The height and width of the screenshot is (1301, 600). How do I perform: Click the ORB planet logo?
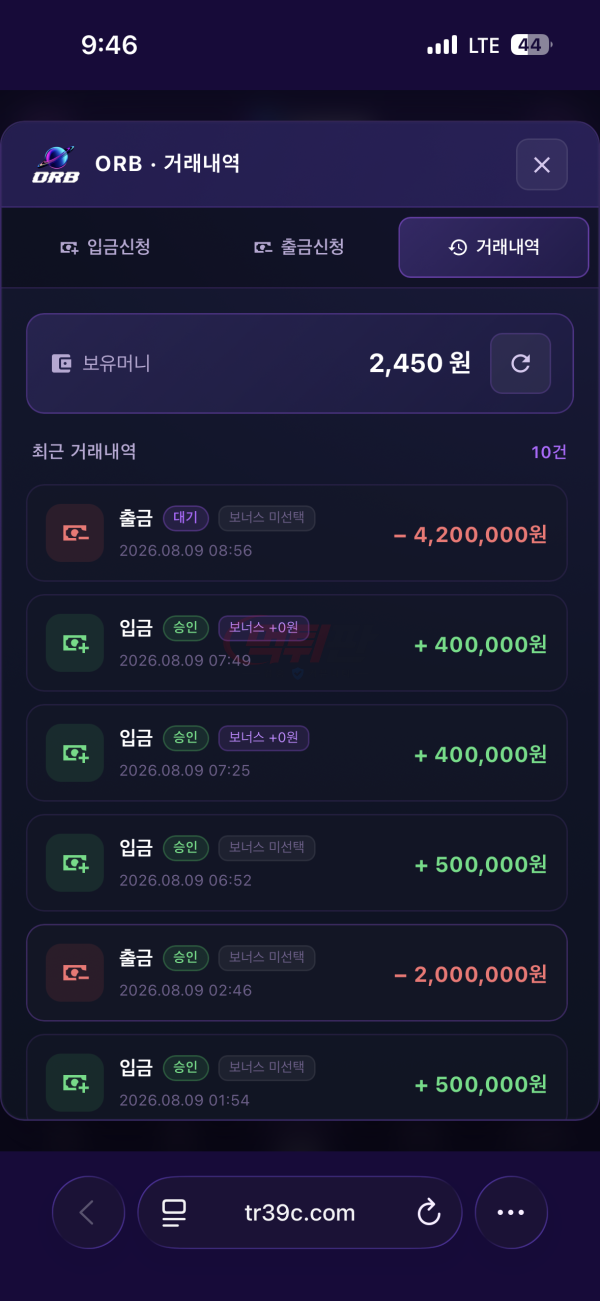click(x=56, y=164)
